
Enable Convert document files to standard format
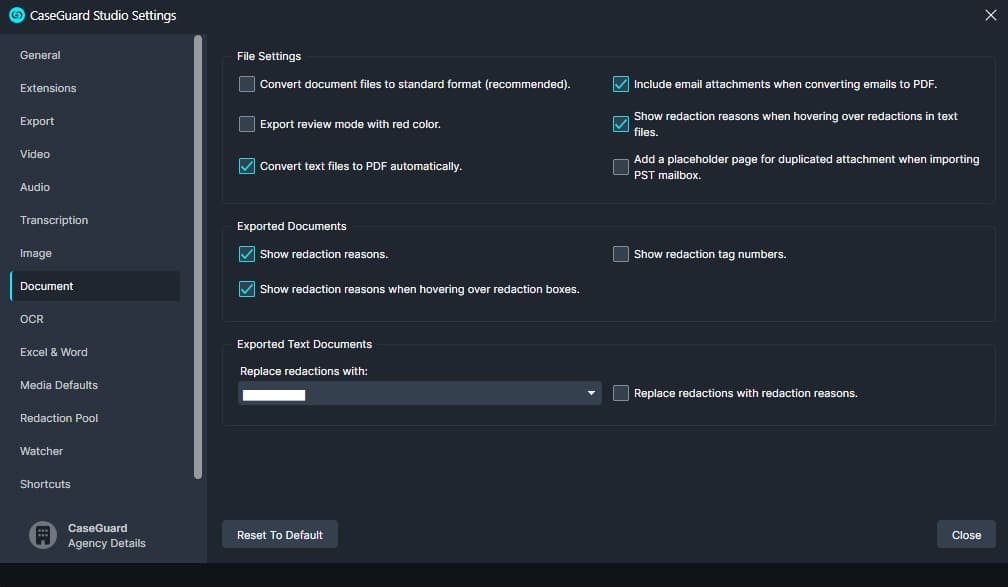point(247,84)
